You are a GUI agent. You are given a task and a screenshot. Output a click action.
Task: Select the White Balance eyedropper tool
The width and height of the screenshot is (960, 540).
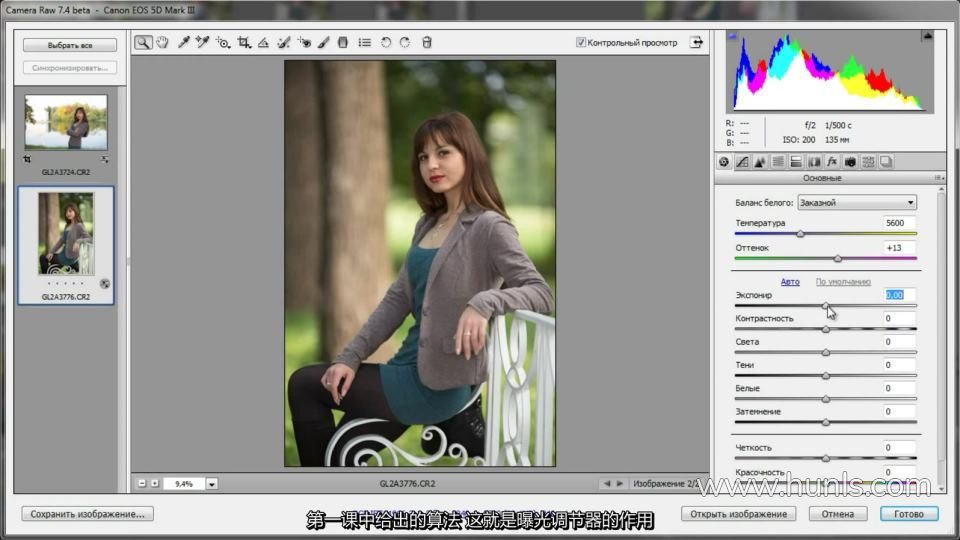coord(183,42)
